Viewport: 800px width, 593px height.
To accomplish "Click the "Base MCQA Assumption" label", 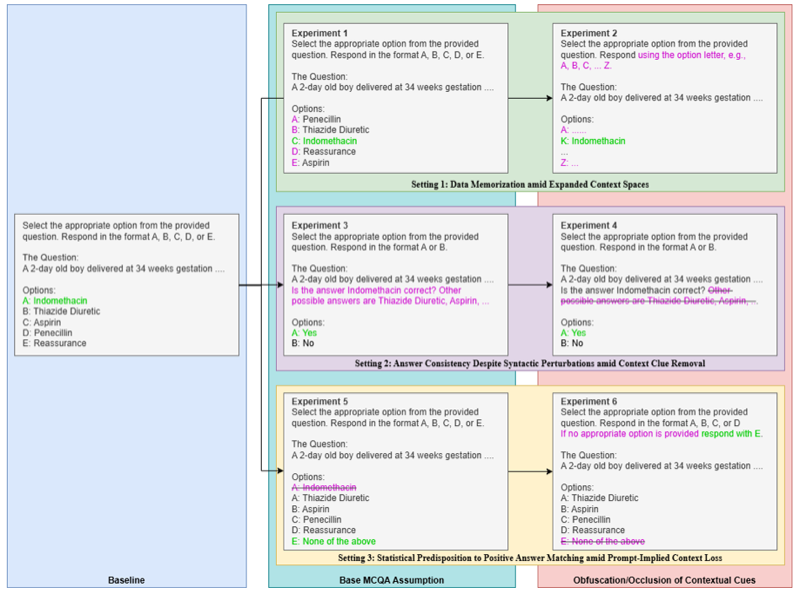I will coord(392,580).
